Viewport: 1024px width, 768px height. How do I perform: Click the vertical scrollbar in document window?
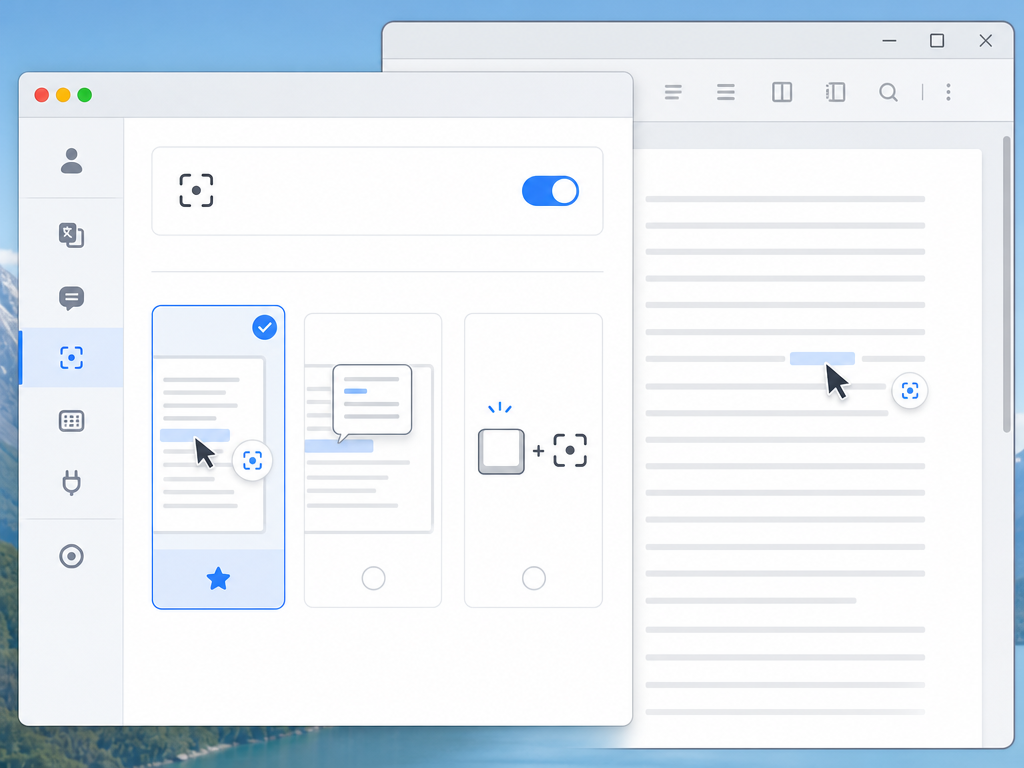[1007, 284]
